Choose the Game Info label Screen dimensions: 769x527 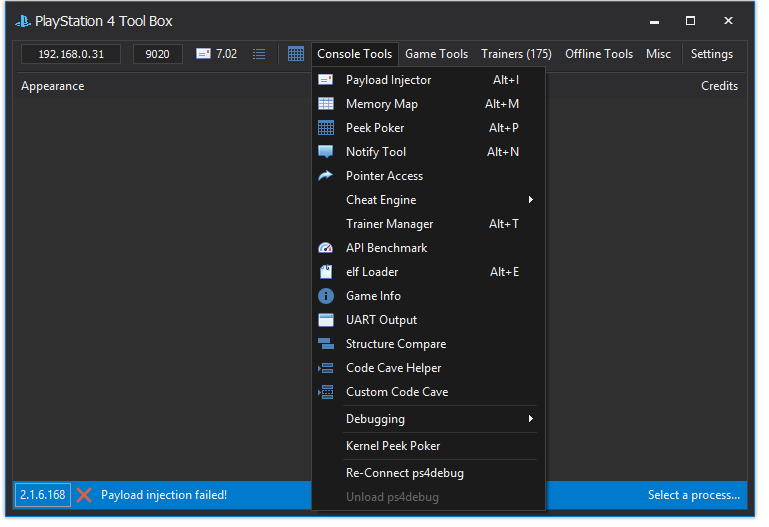[373, 296]
